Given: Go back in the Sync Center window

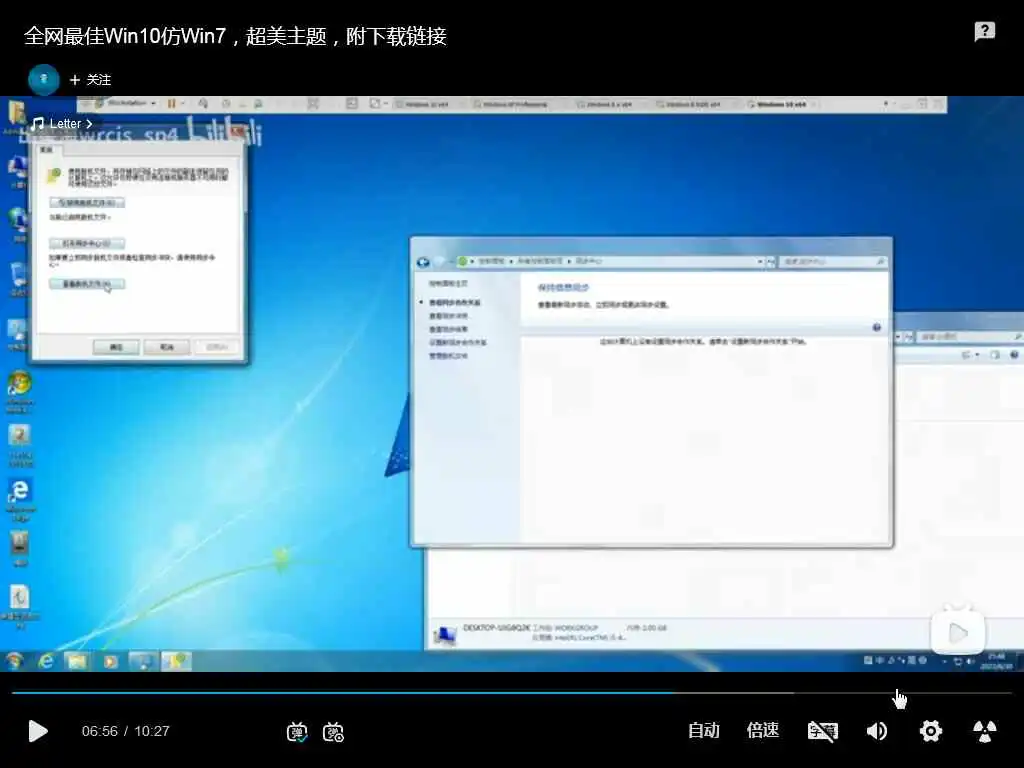Looking at the screenshot, I should (423, 261).
